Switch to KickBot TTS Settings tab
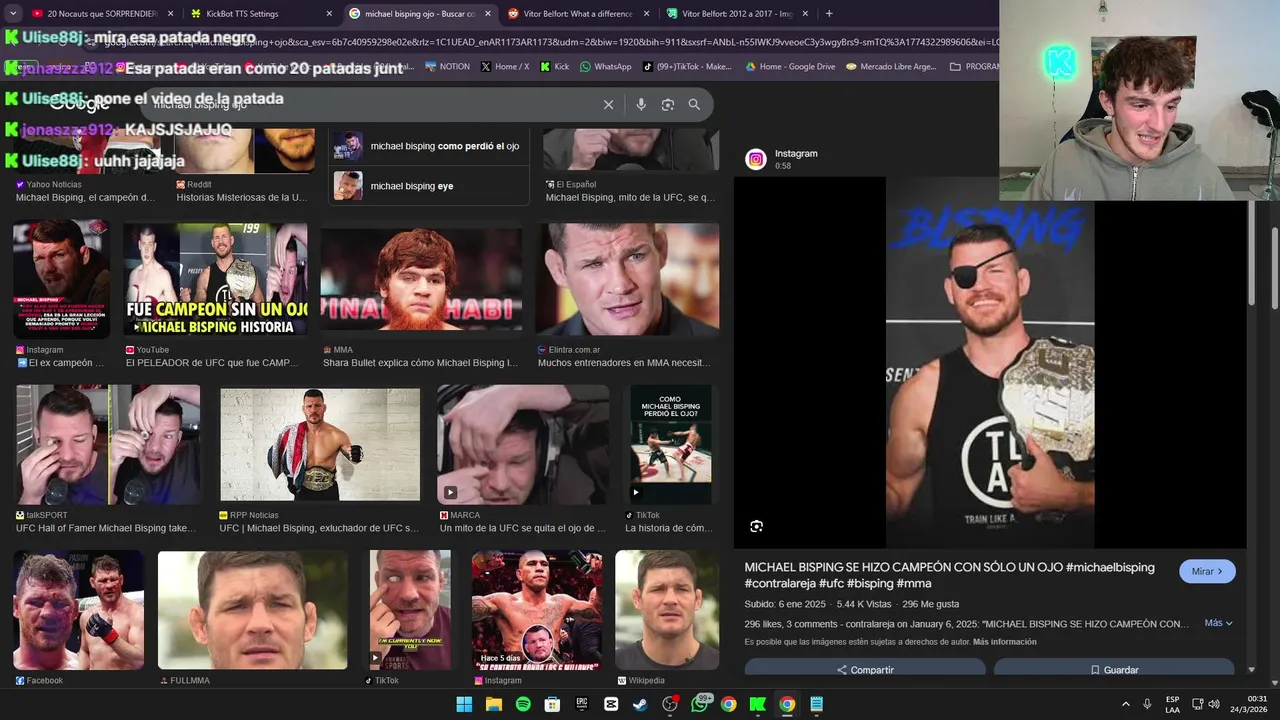1280x720 pixels. click(x=260, y=14)
